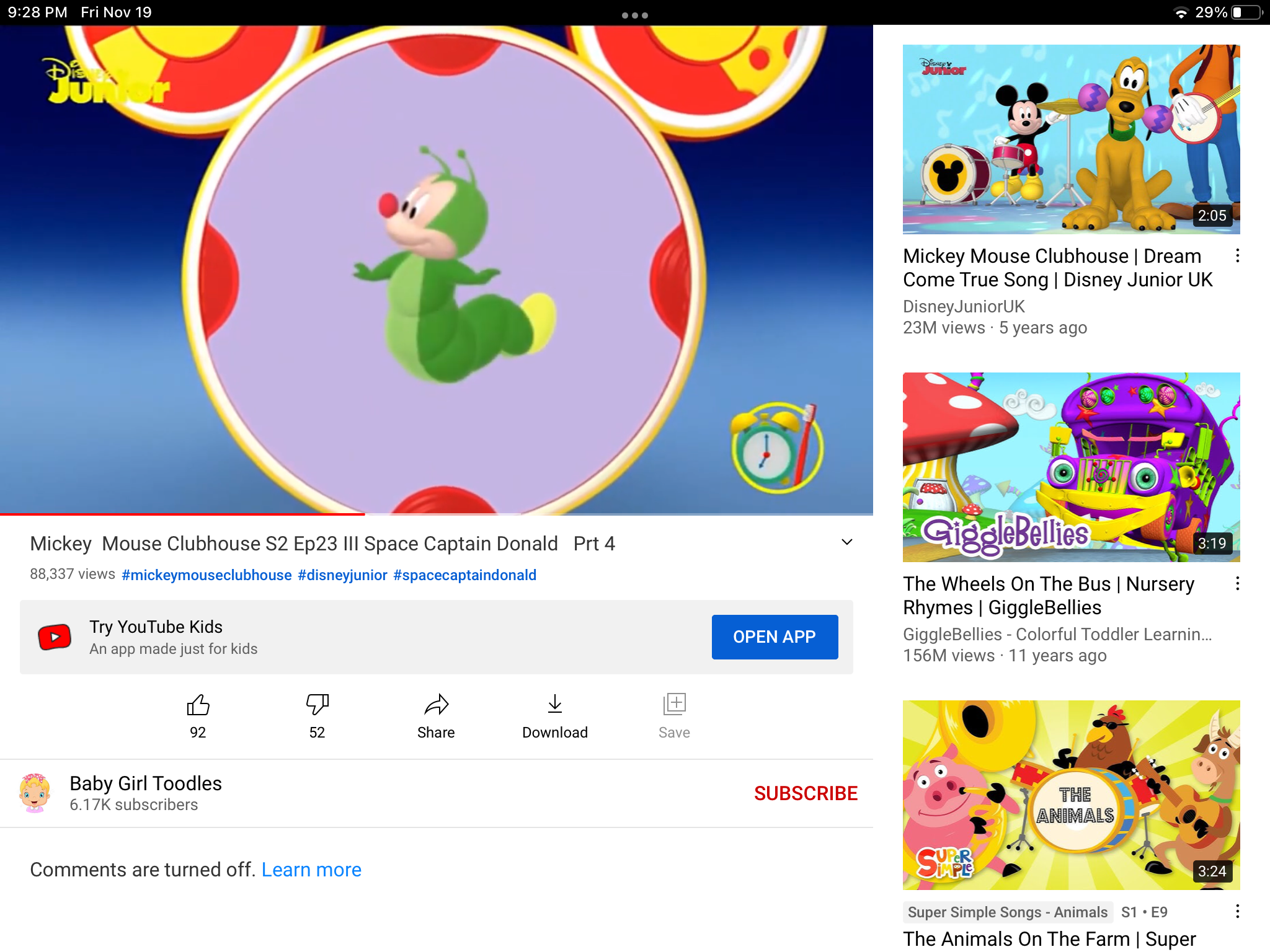Open options menu for Wheels On The Bus
The height and width of the screenshot is (952, 1270).
[1237, 583]
